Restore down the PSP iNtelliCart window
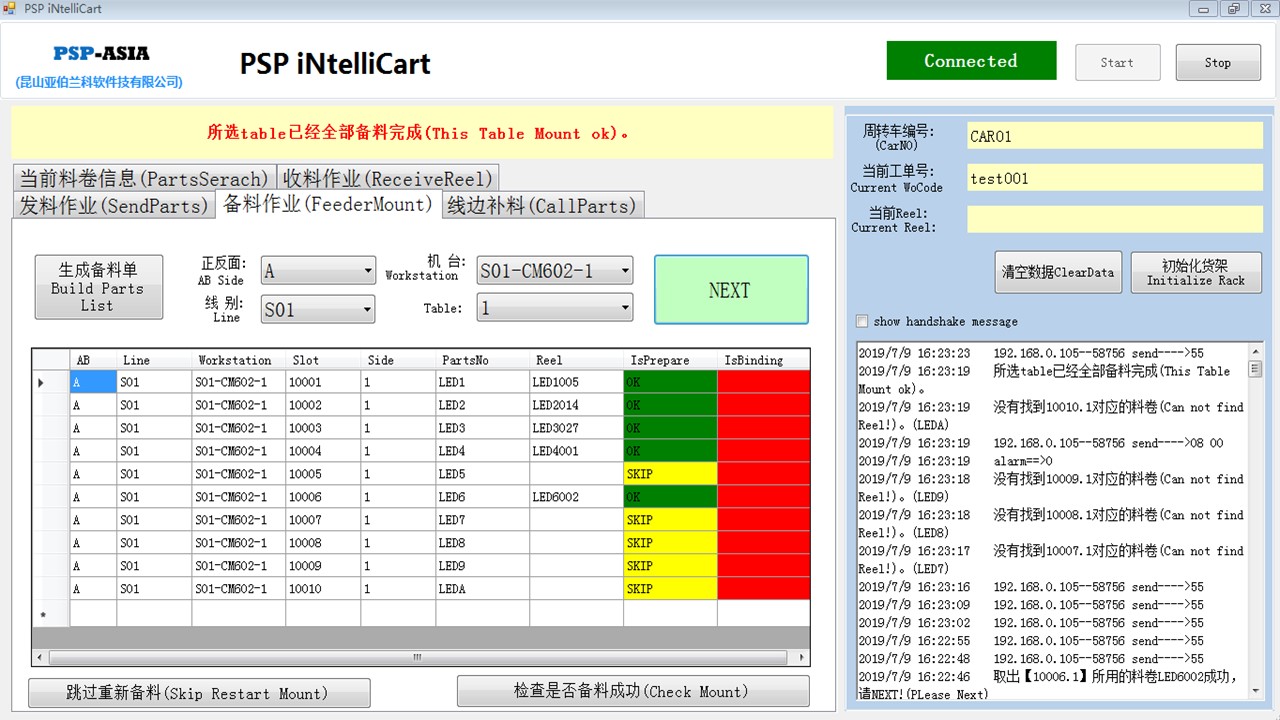The height and width of the screenshot is (720, 1280). pos(1233,9)
